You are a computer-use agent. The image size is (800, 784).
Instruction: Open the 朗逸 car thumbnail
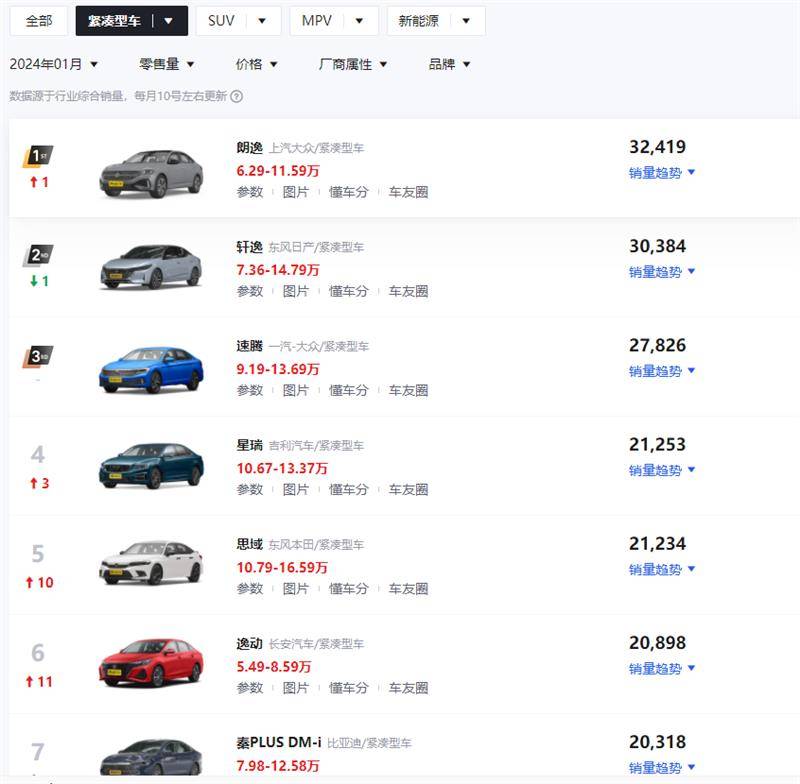(x=151, y=172)
